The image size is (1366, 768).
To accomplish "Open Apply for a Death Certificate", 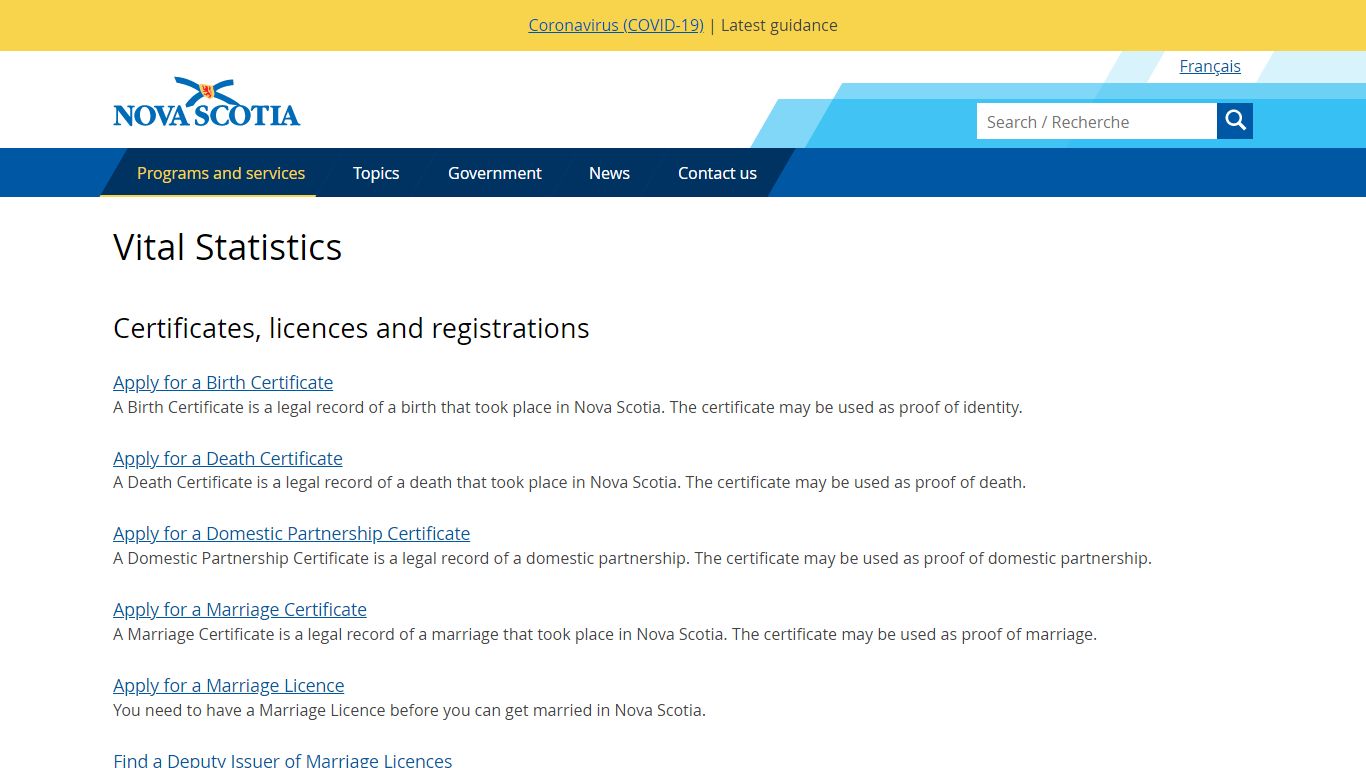I will [x=228, y=458].
